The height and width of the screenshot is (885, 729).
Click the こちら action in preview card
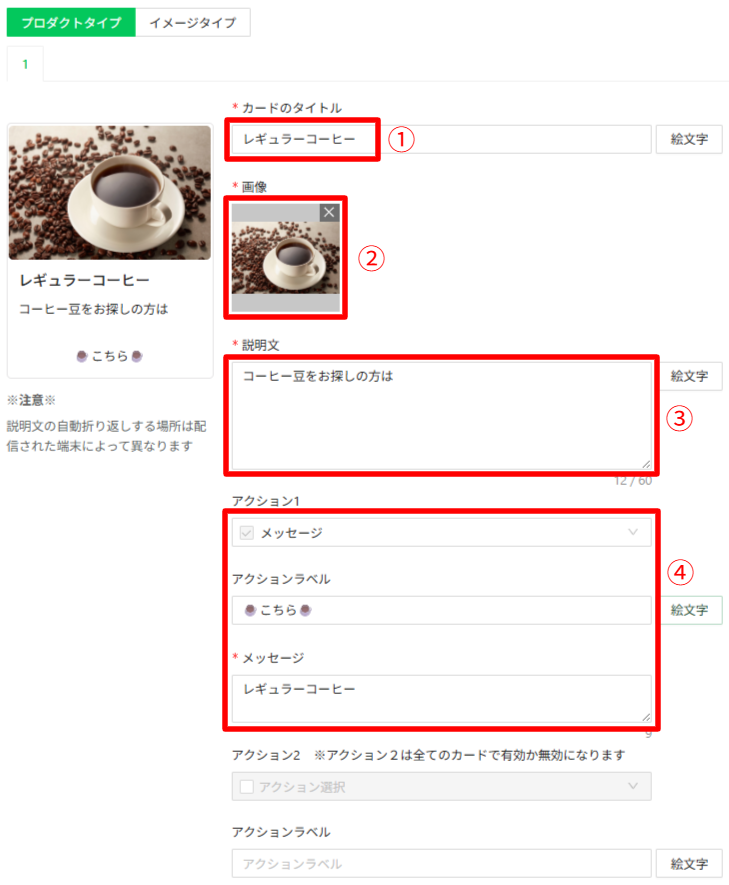click(x=109, y=356)
